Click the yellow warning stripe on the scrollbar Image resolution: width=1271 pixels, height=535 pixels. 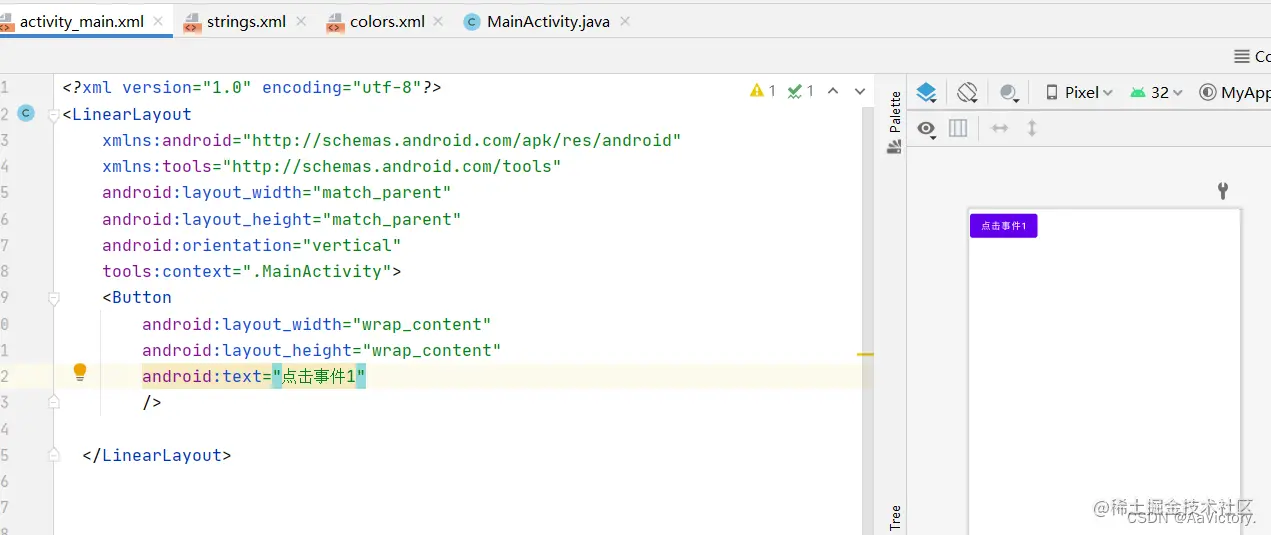pyautogui.click(x=865, y=354)
